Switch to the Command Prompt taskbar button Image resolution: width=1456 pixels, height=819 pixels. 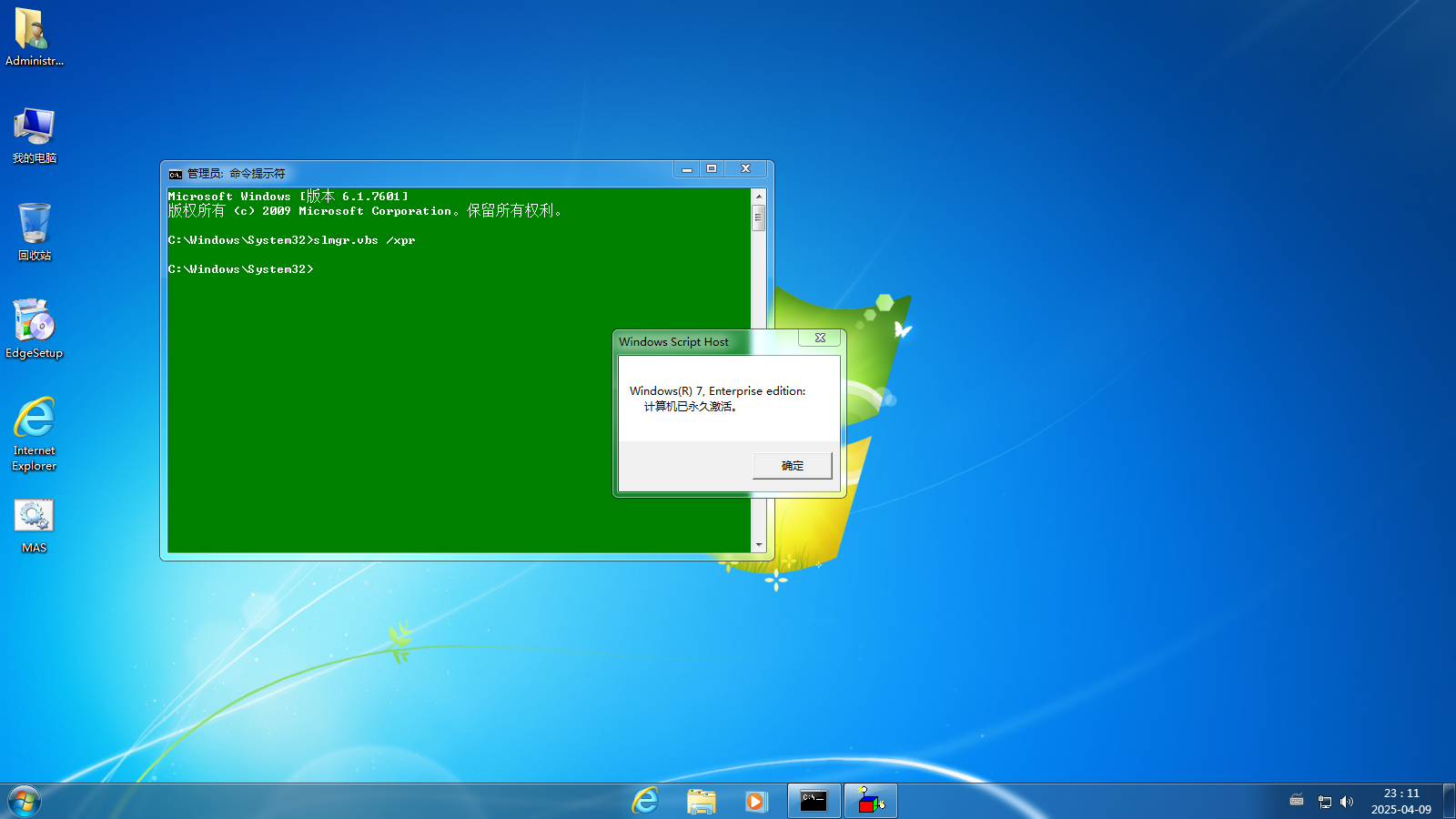point(814,801)
